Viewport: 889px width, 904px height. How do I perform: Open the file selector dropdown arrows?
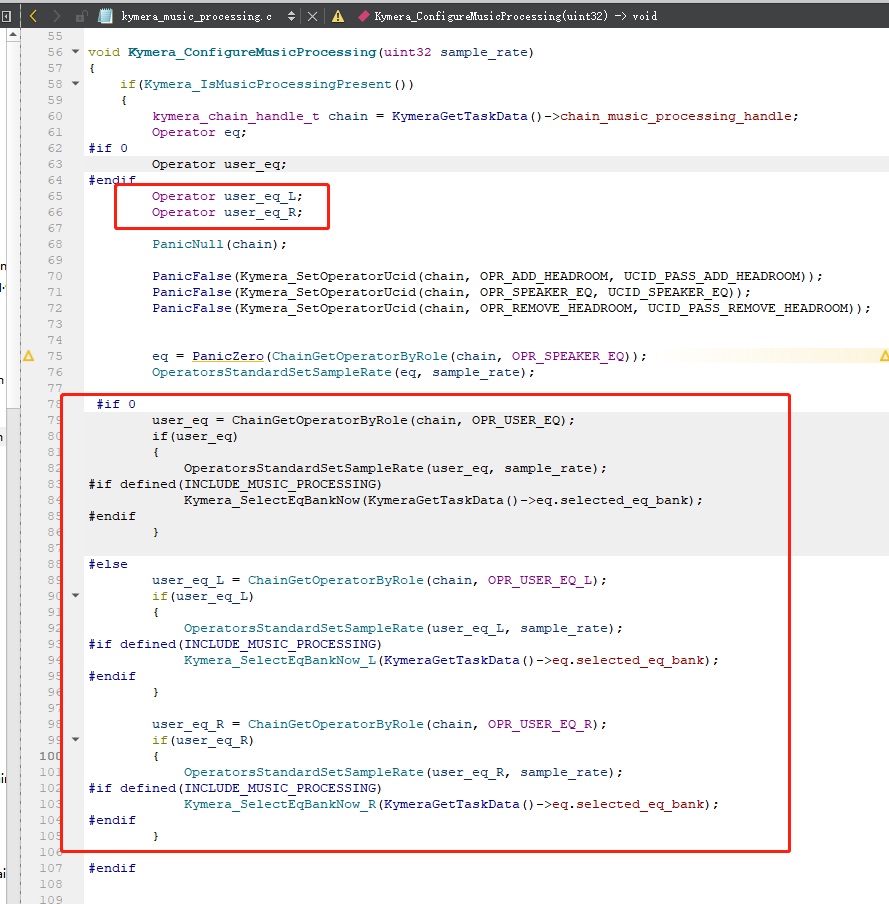click(x=291, y=16)
